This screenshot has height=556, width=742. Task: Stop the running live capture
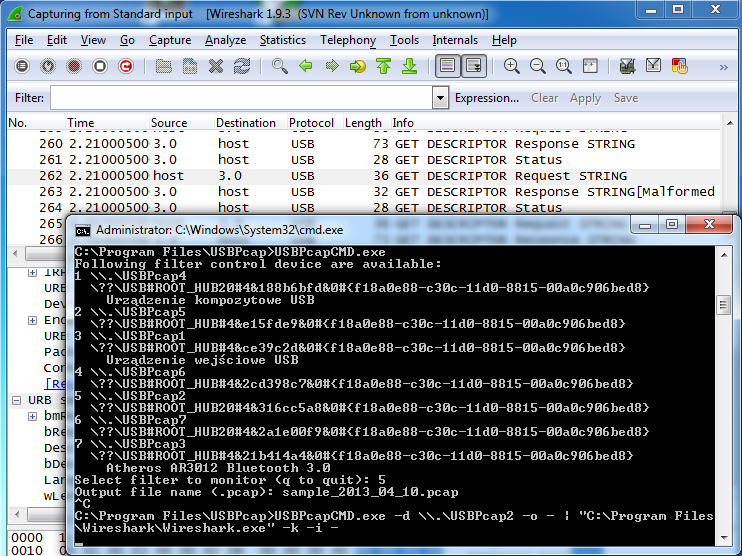100,66
